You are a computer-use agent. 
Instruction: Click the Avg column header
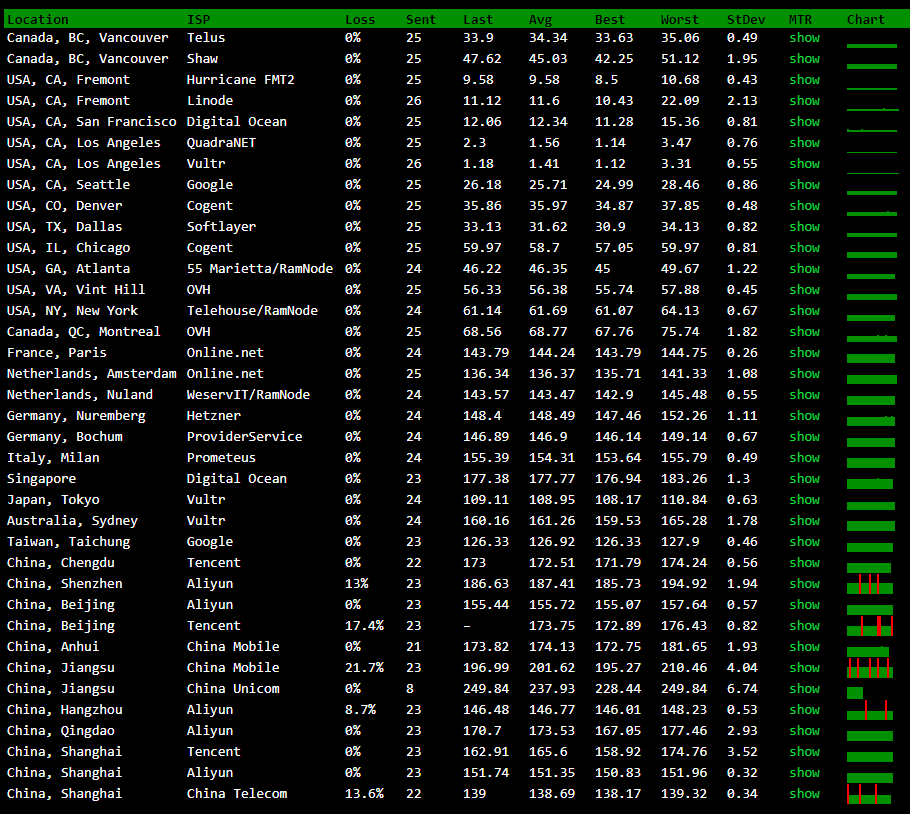(540, 20)
